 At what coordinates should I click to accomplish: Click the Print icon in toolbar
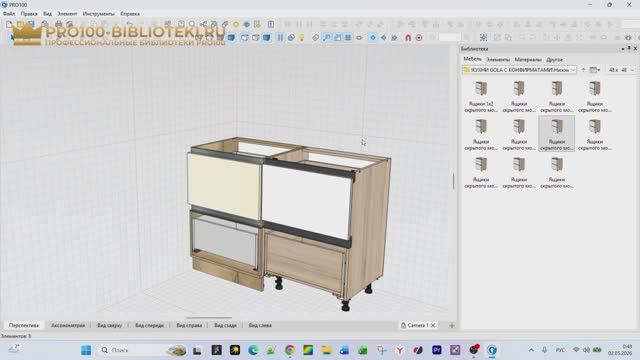tap(58, 24)
